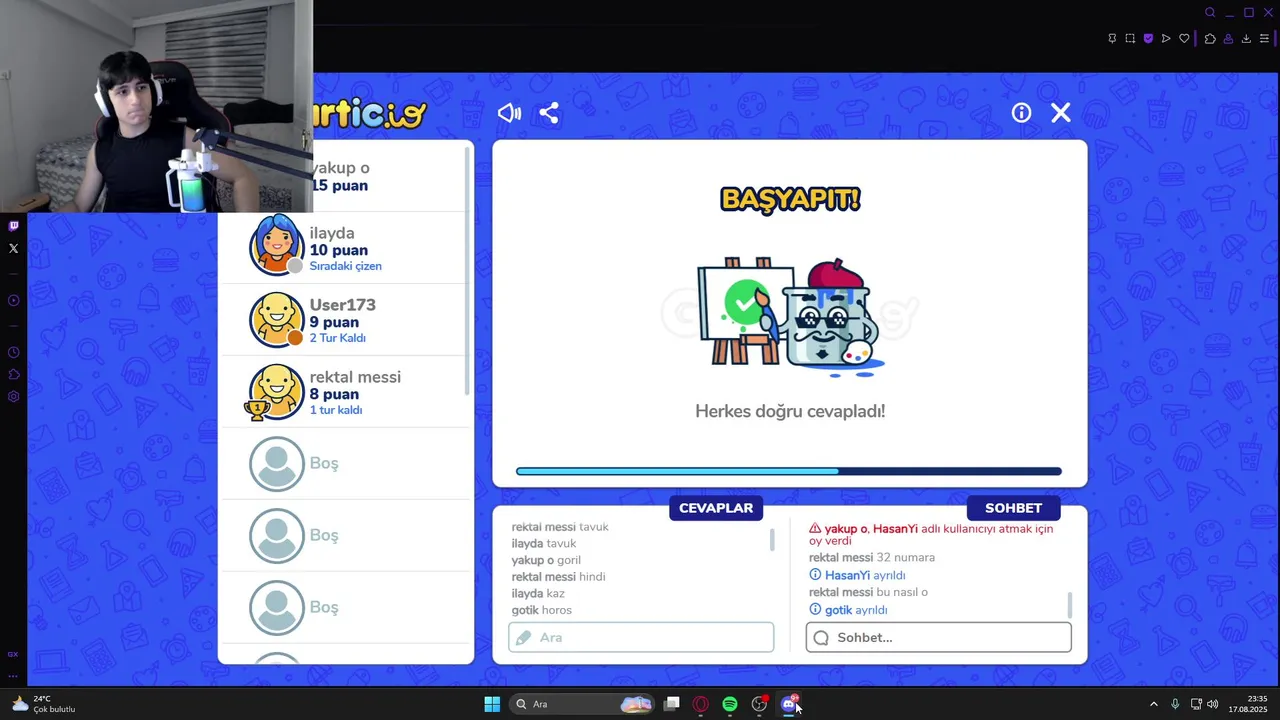Open Spotify from the taskbar
The image size is (1280, 720).
pos(730,704)
